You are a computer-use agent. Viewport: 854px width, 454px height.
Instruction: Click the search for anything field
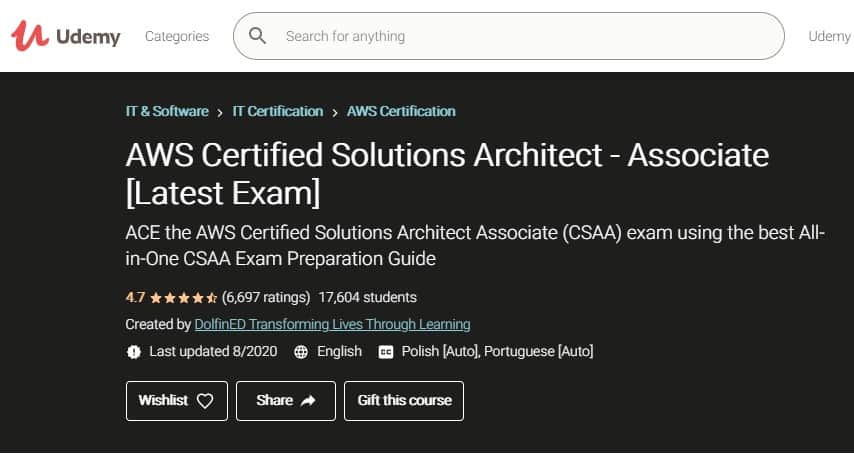coord(520,36)
